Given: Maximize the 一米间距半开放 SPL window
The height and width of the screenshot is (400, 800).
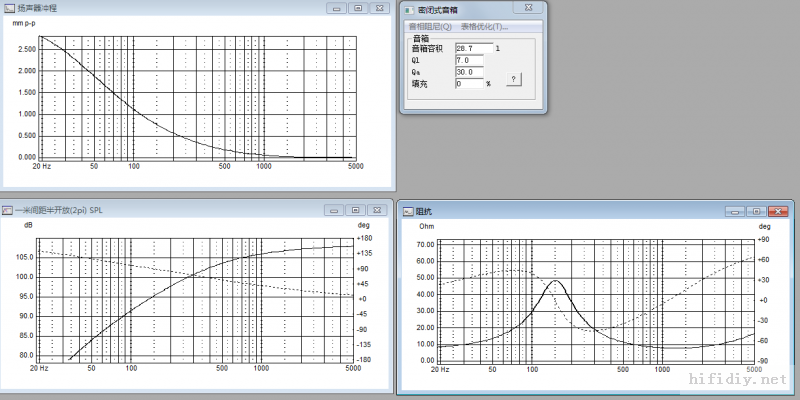Looking at the screenshot, I should (355, 211).
